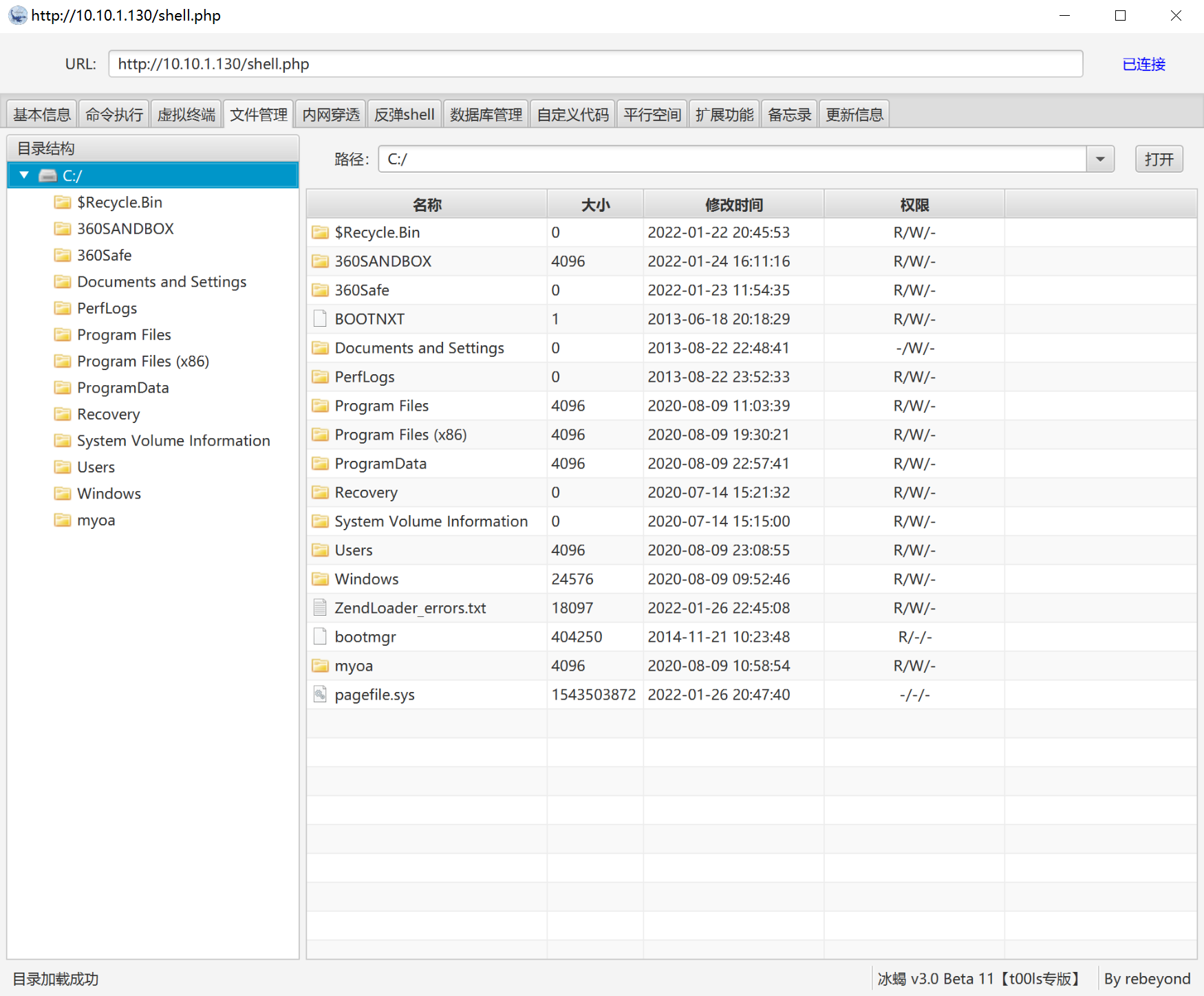
Task: Open the 自定义代码 tab
Action: point(573,114)
